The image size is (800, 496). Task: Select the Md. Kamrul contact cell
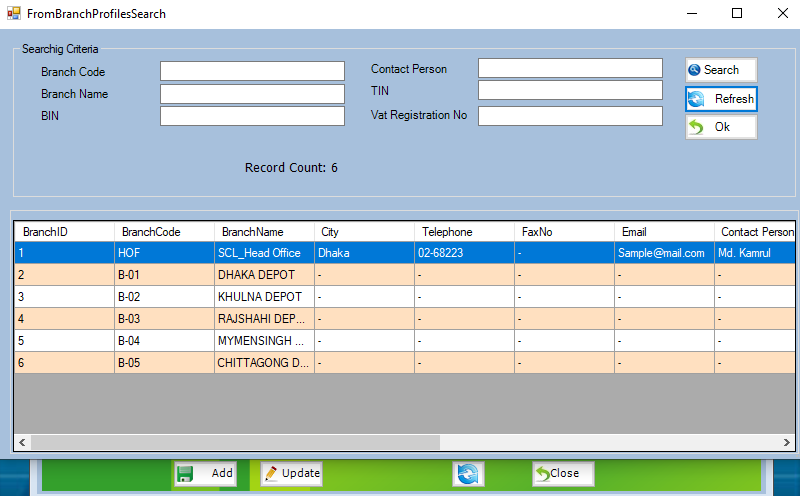(x=755, y=253)
